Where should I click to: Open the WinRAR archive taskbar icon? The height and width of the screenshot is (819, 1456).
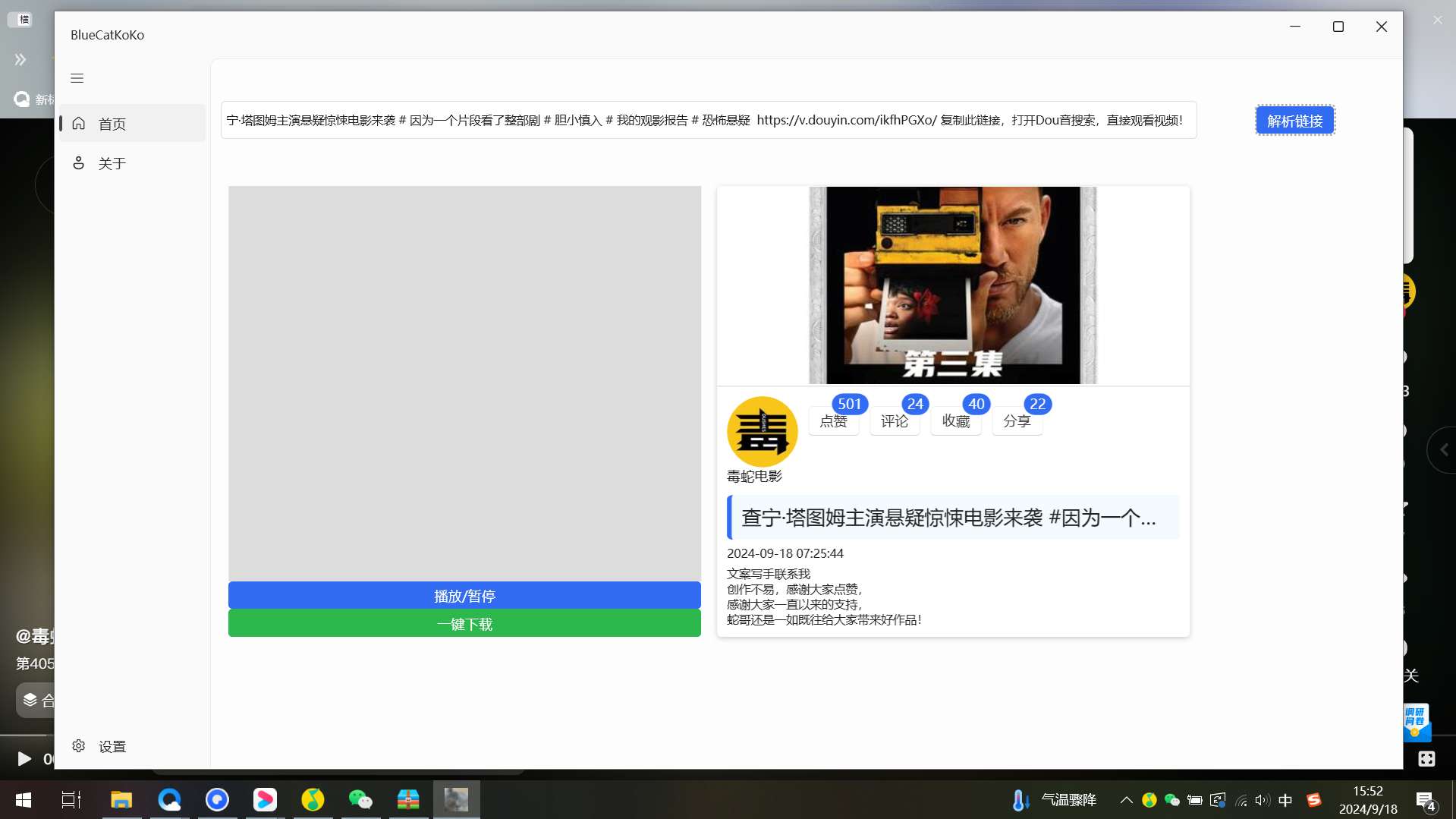pyautogui.click(x=408, y=799)
